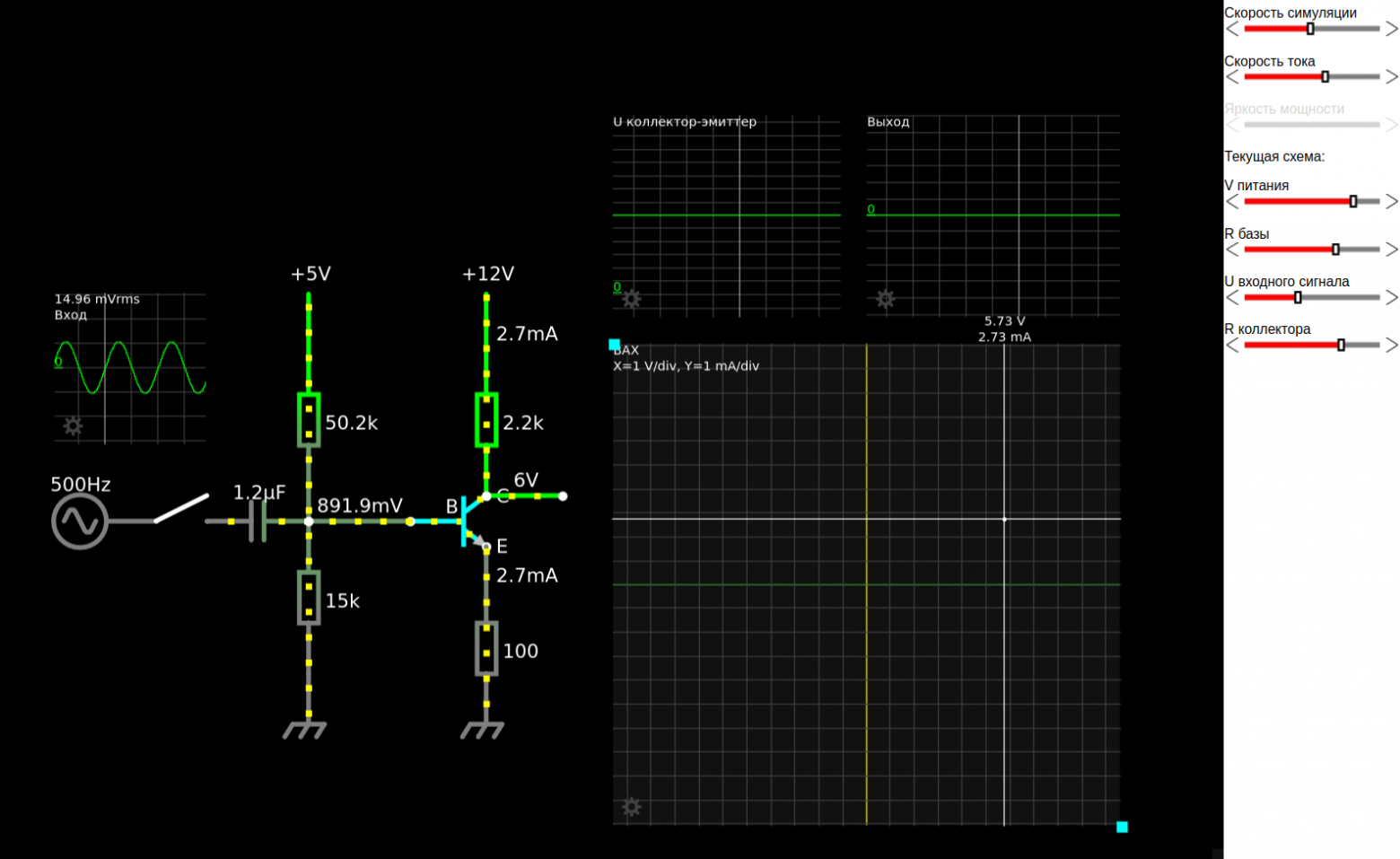
Task: Click the Скорость тока slider handle
Action: coord(1325,77)
